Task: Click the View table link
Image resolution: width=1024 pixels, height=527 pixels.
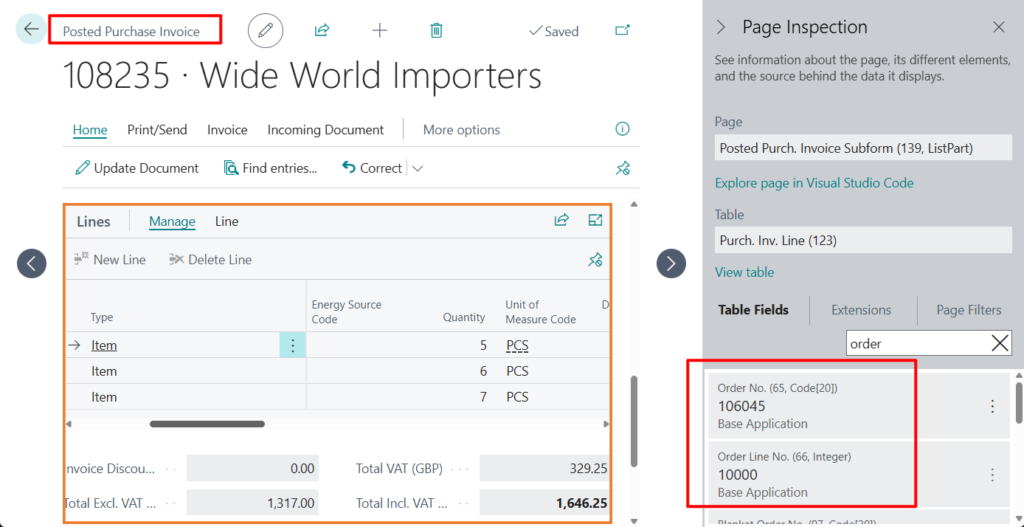Action: pos(744,272)
